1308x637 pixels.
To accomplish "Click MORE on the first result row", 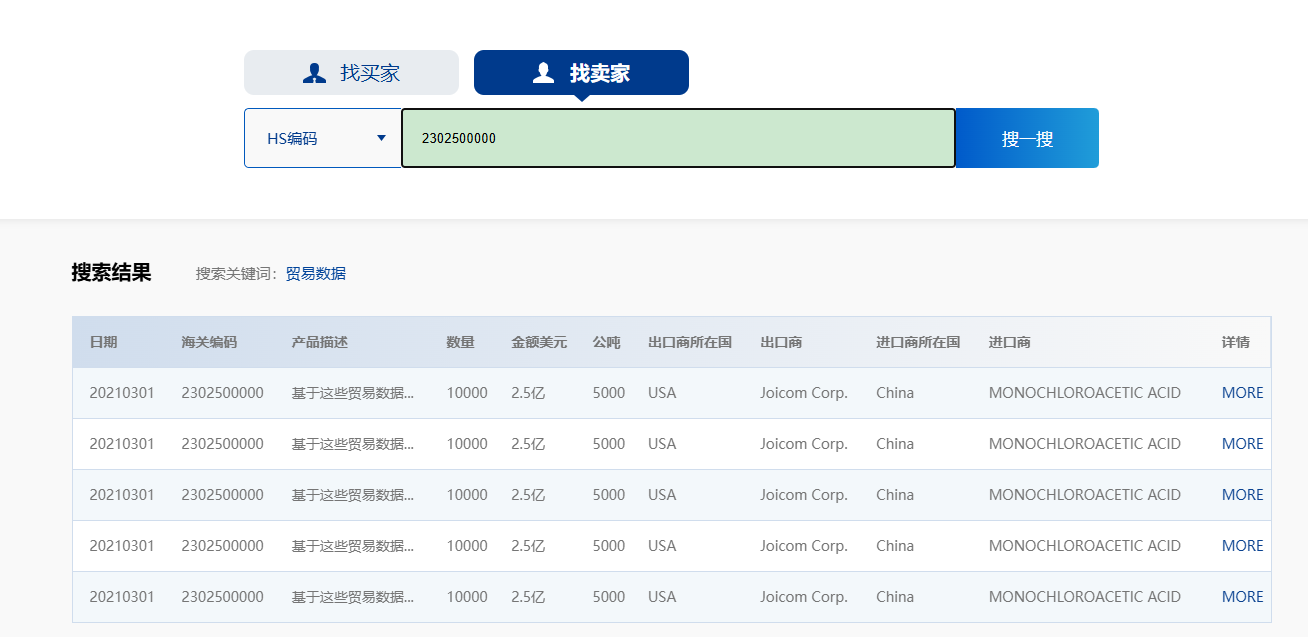I will tap(1242, 392).
